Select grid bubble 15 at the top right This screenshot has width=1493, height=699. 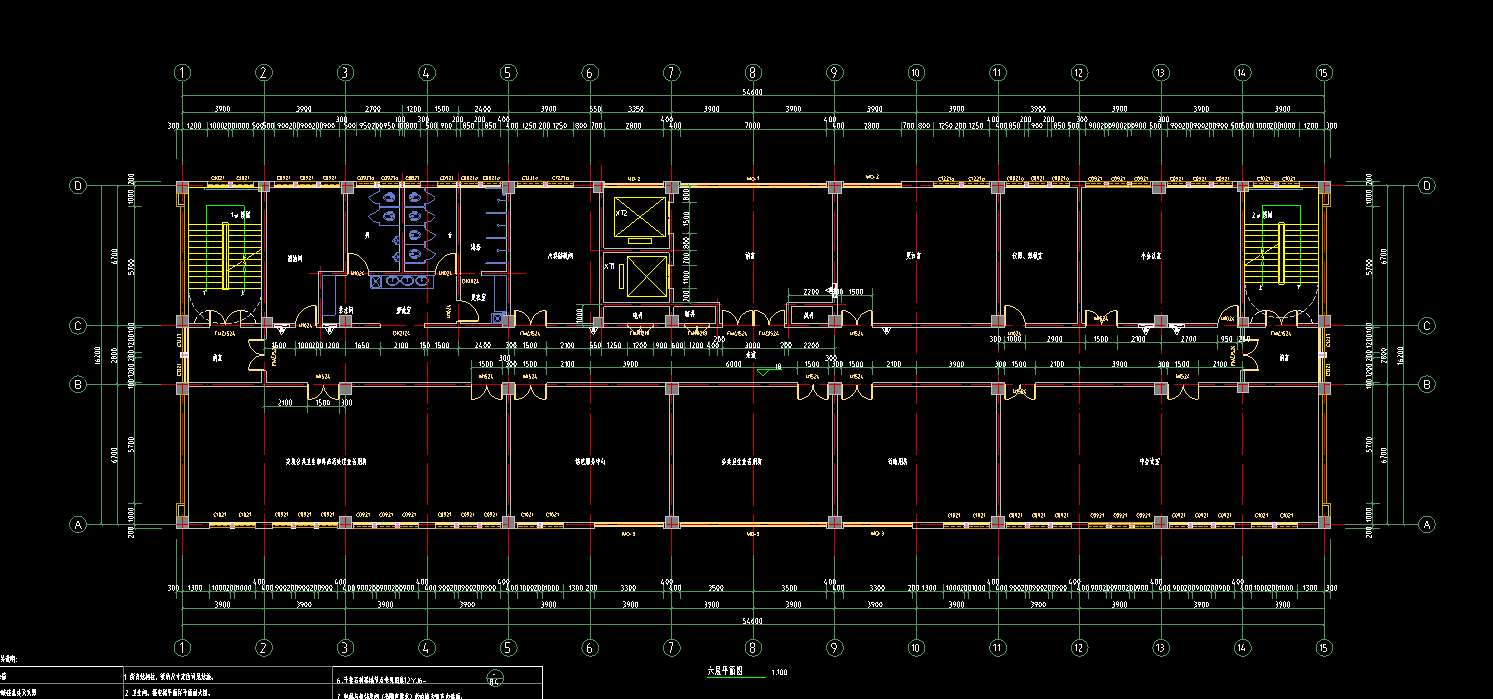pyautogui.click(x=1324, y=72)
